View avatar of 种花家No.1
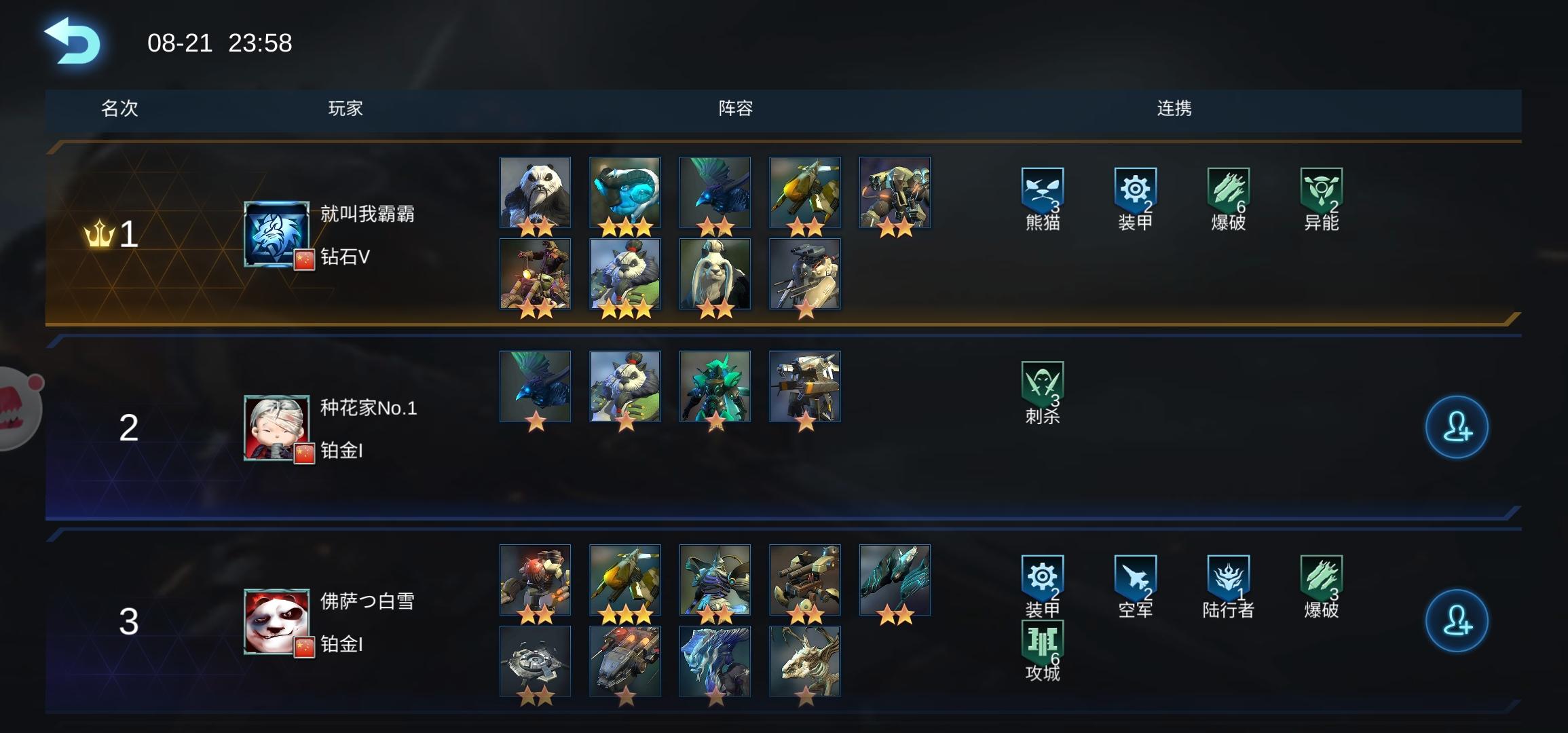Screen dimensions: 1568x733 point(276,428)
